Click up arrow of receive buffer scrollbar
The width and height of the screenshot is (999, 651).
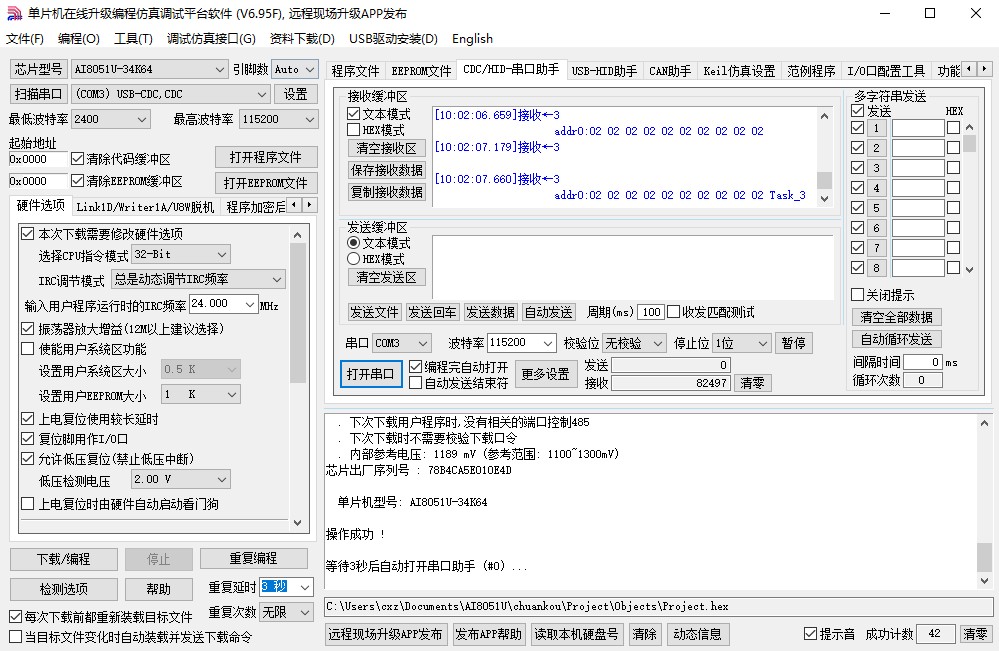point(824,116)
